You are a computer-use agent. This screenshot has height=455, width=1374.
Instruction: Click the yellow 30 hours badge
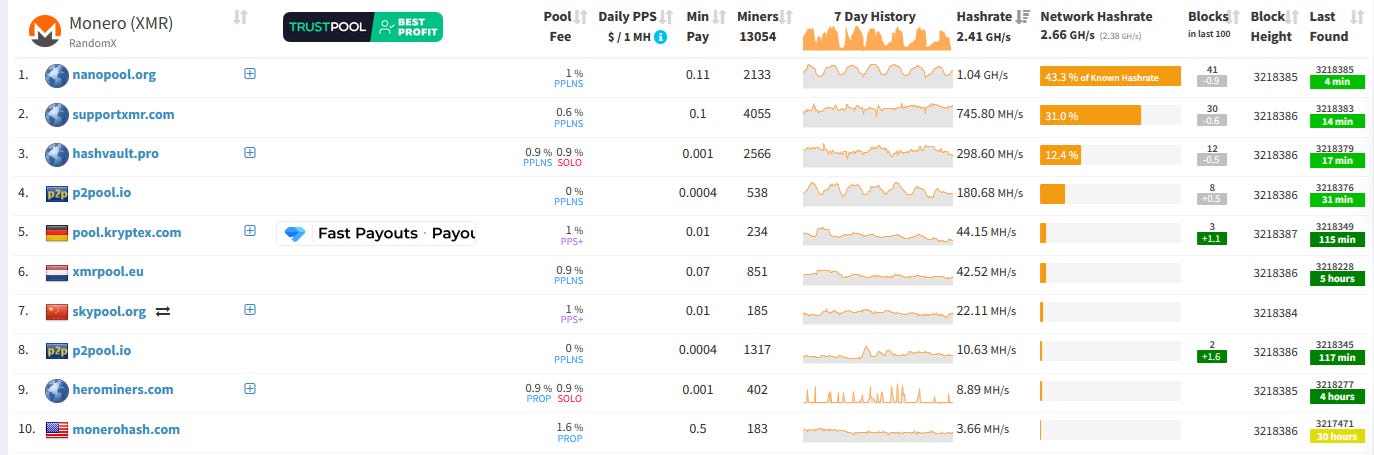tap(1337, 436)
